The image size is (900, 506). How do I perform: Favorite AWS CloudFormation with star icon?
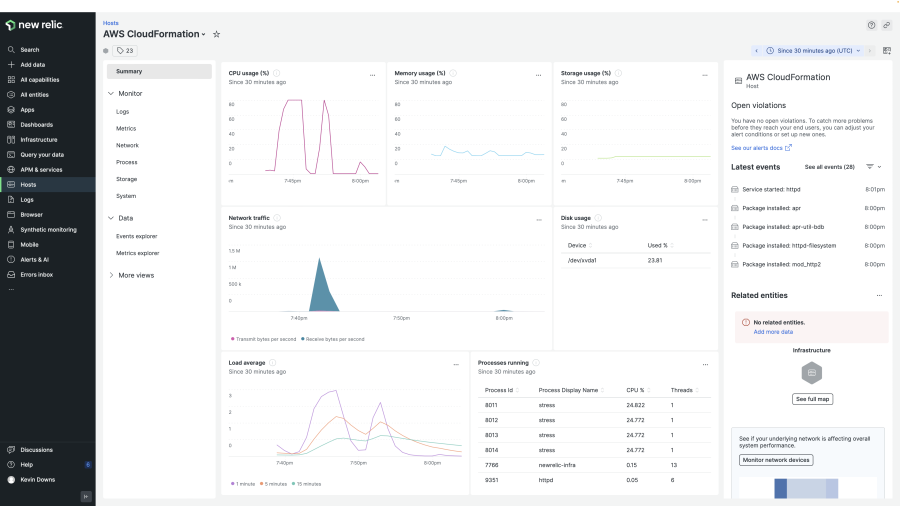pyautogui.click(x=216, y=34)
